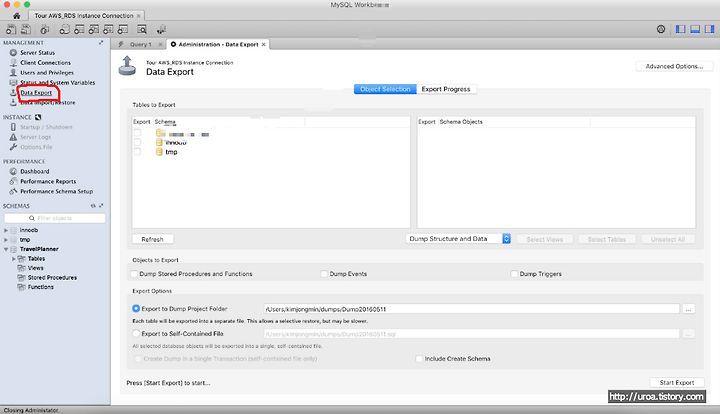Check Include Create Schema

[x=419, y=359]
